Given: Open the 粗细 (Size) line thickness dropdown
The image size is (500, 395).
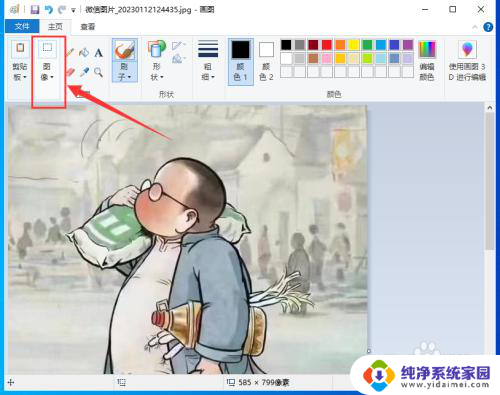Looking at the screenshot, I should [208, 61].
